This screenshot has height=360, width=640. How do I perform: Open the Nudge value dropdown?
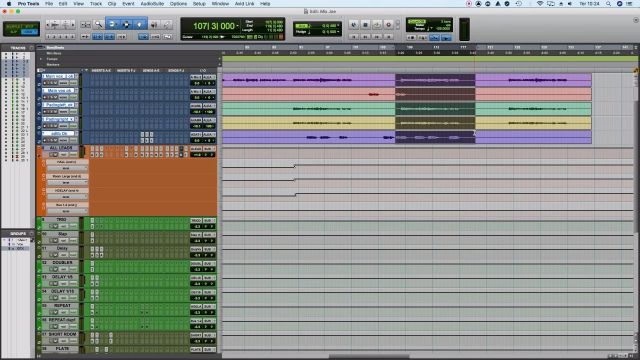coord(338,31)
